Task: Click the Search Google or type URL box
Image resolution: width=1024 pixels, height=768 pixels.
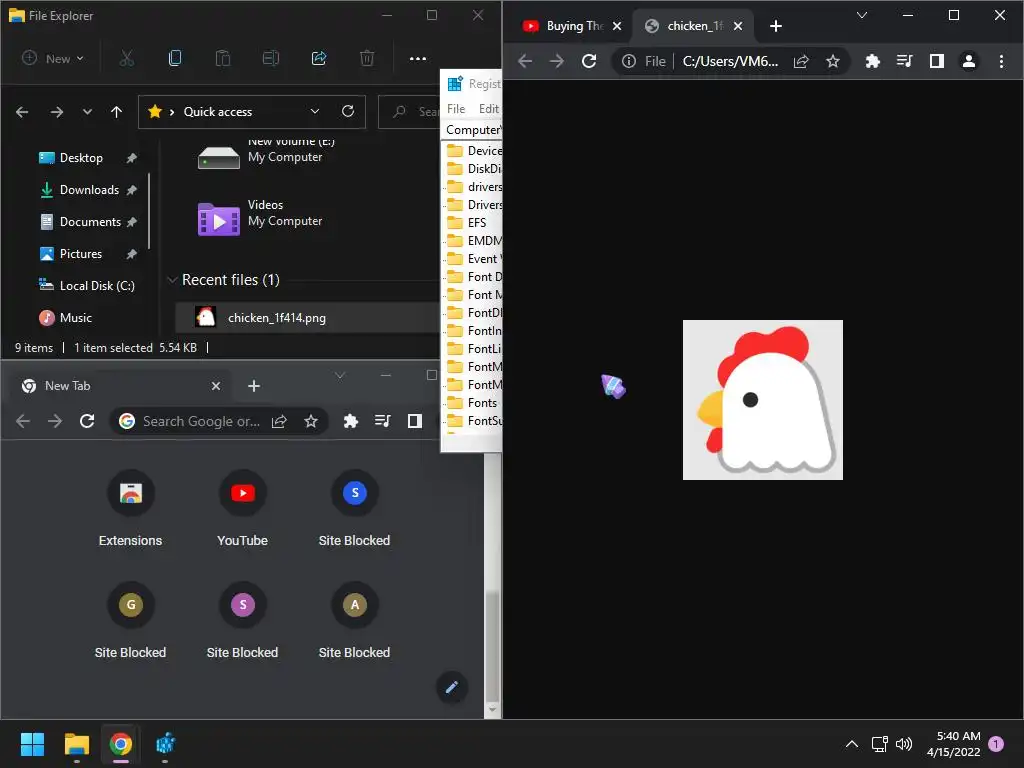Action: tap(201, 421)
